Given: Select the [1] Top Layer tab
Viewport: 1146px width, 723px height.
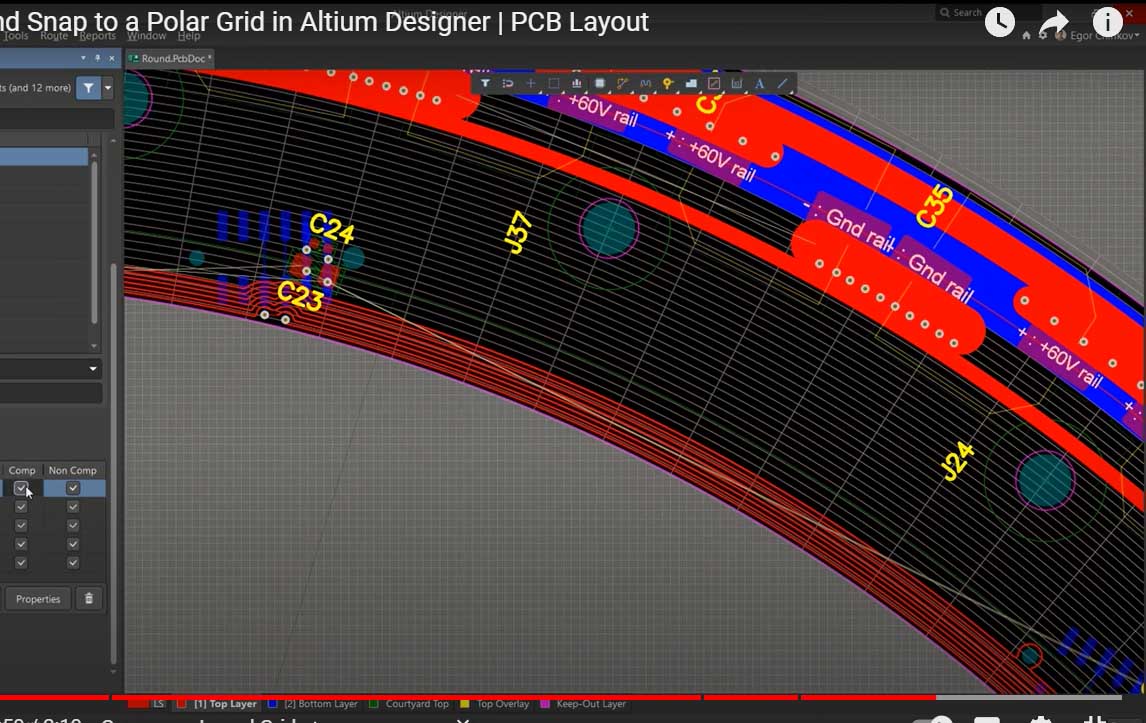Looking at the screenshot, I should pyautogui.click(x=224, y=704).
